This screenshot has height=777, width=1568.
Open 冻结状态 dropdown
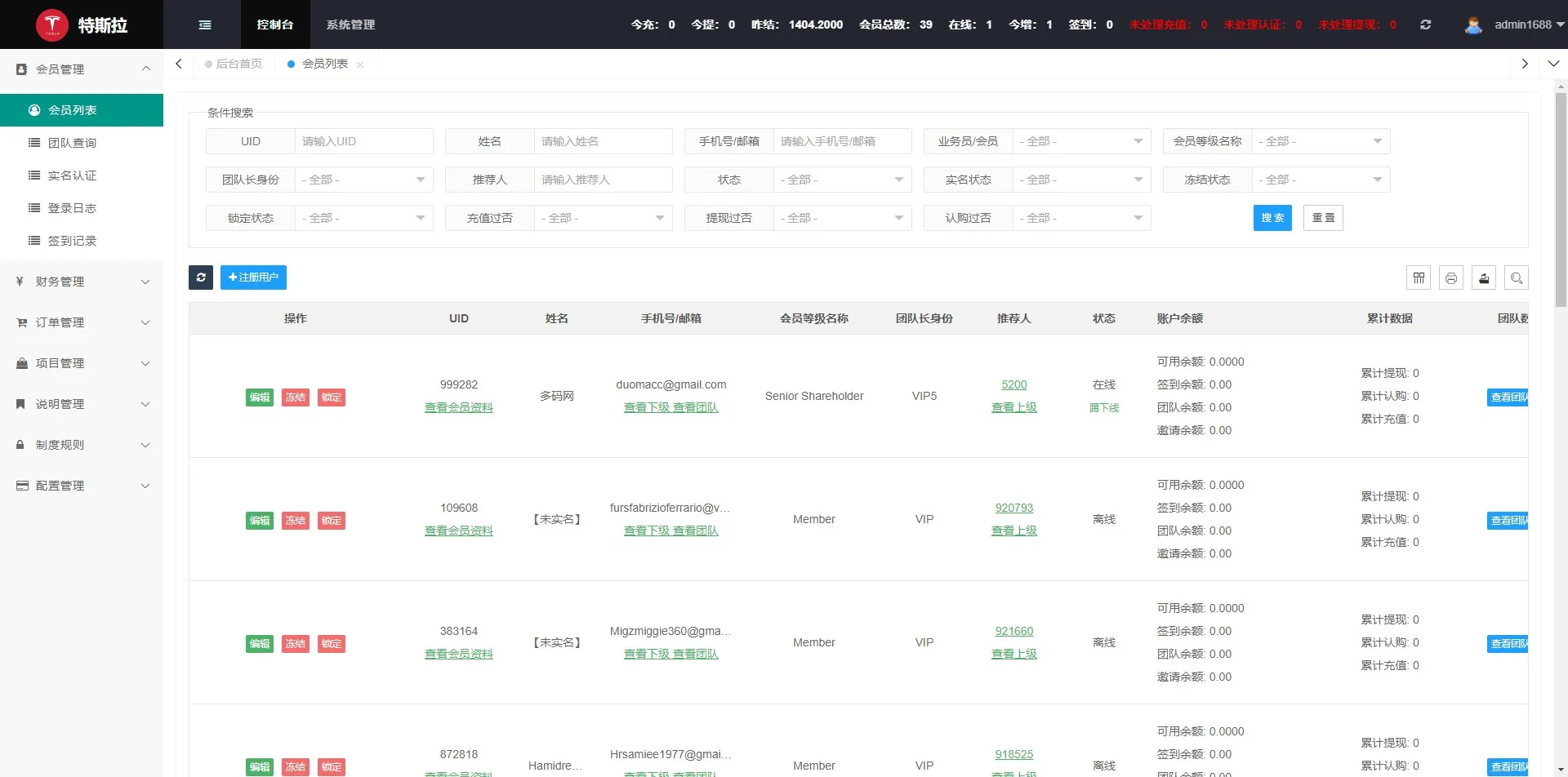click(x=1321, y=180)
